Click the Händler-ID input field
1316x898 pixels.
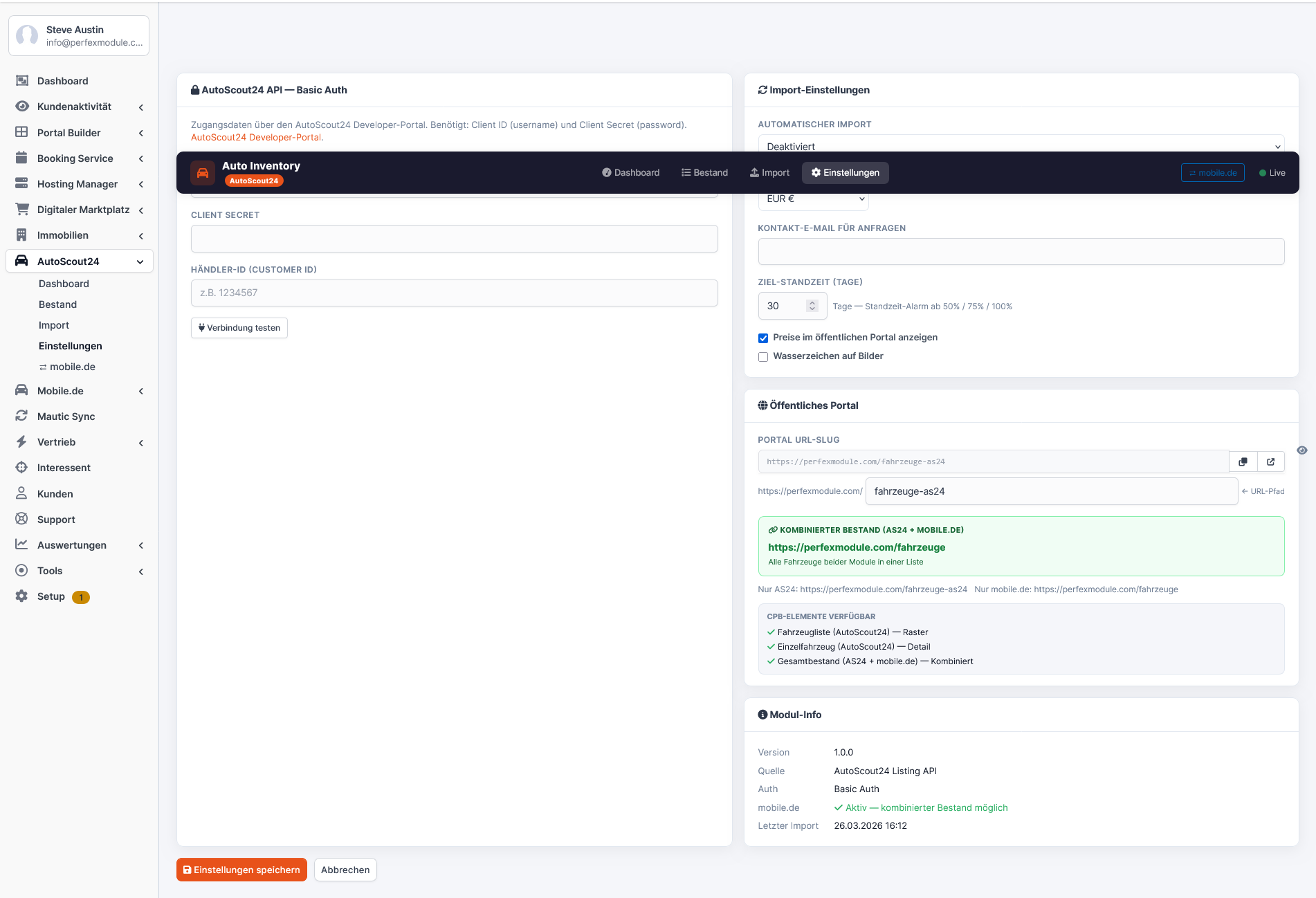pyautogui.click(x=454, y=293)
